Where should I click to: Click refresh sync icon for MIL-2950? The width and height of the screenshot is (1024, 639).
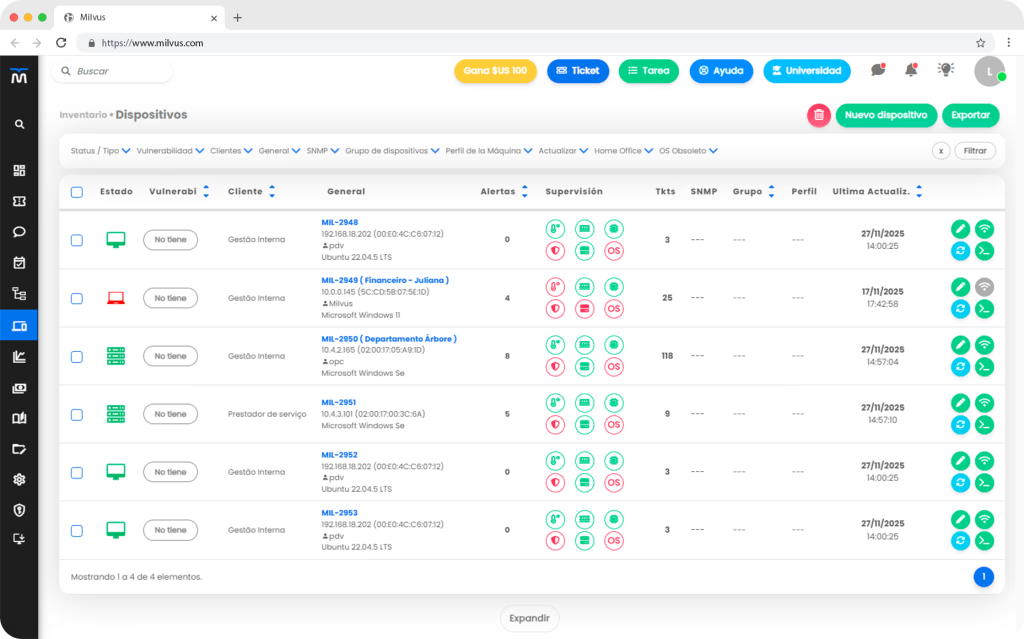tap(960, 367)
